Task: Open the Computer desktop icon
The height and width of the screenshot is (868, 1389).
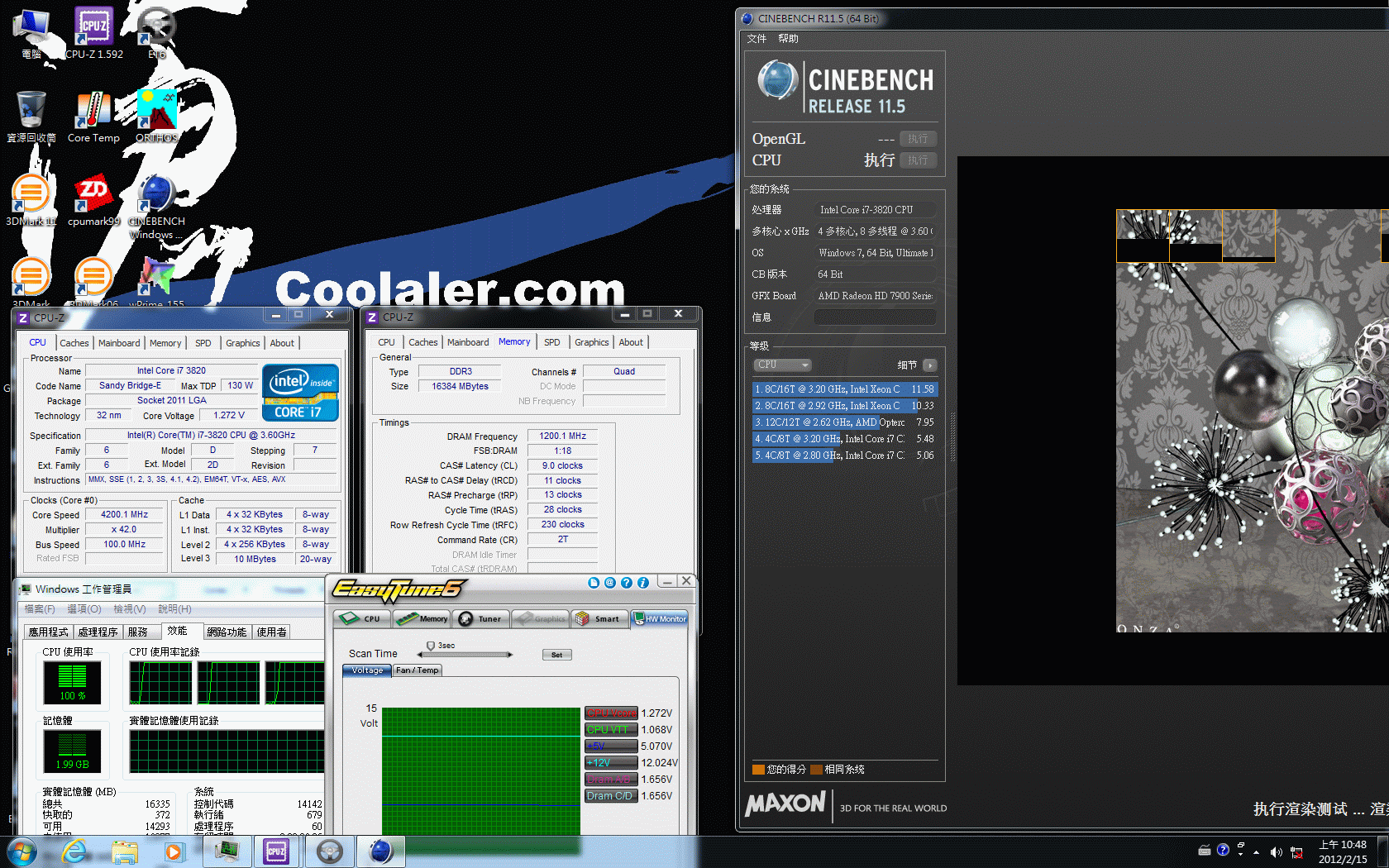Action: (31, 33)
